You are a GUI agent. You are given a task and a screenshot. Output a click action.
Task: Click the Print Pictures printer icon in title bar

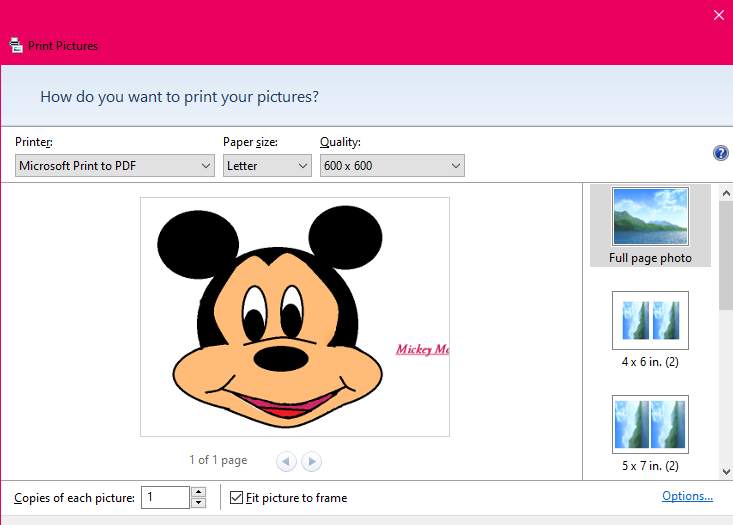[16, 45]
